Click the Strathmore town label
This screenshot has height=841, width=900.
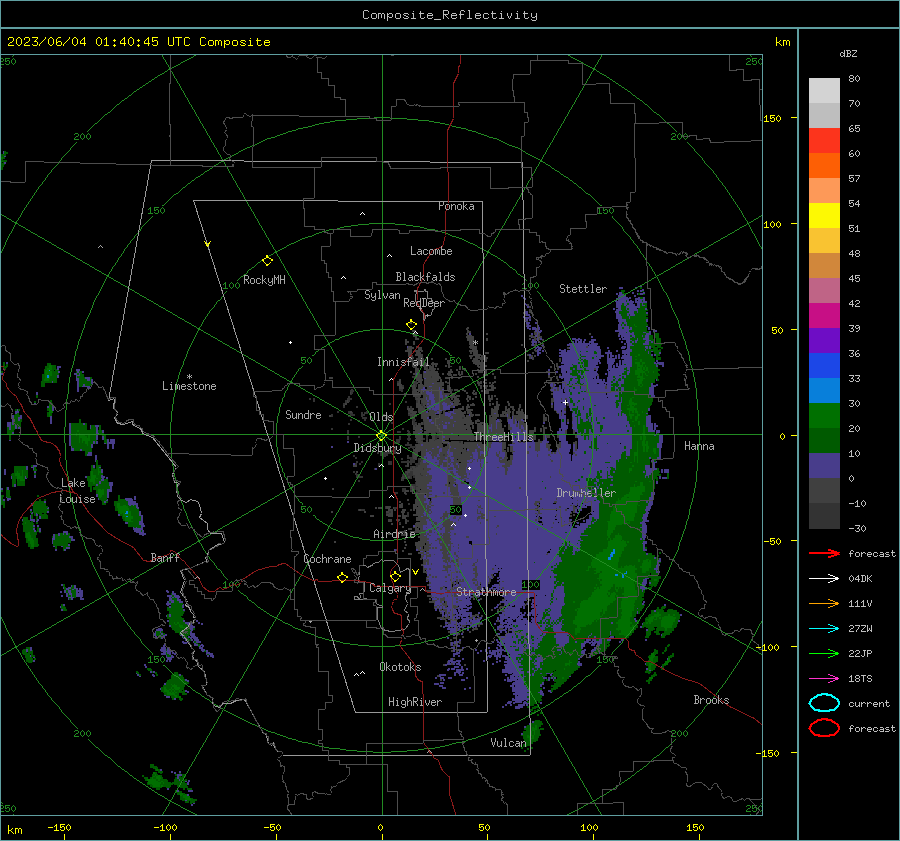(486, 592)
